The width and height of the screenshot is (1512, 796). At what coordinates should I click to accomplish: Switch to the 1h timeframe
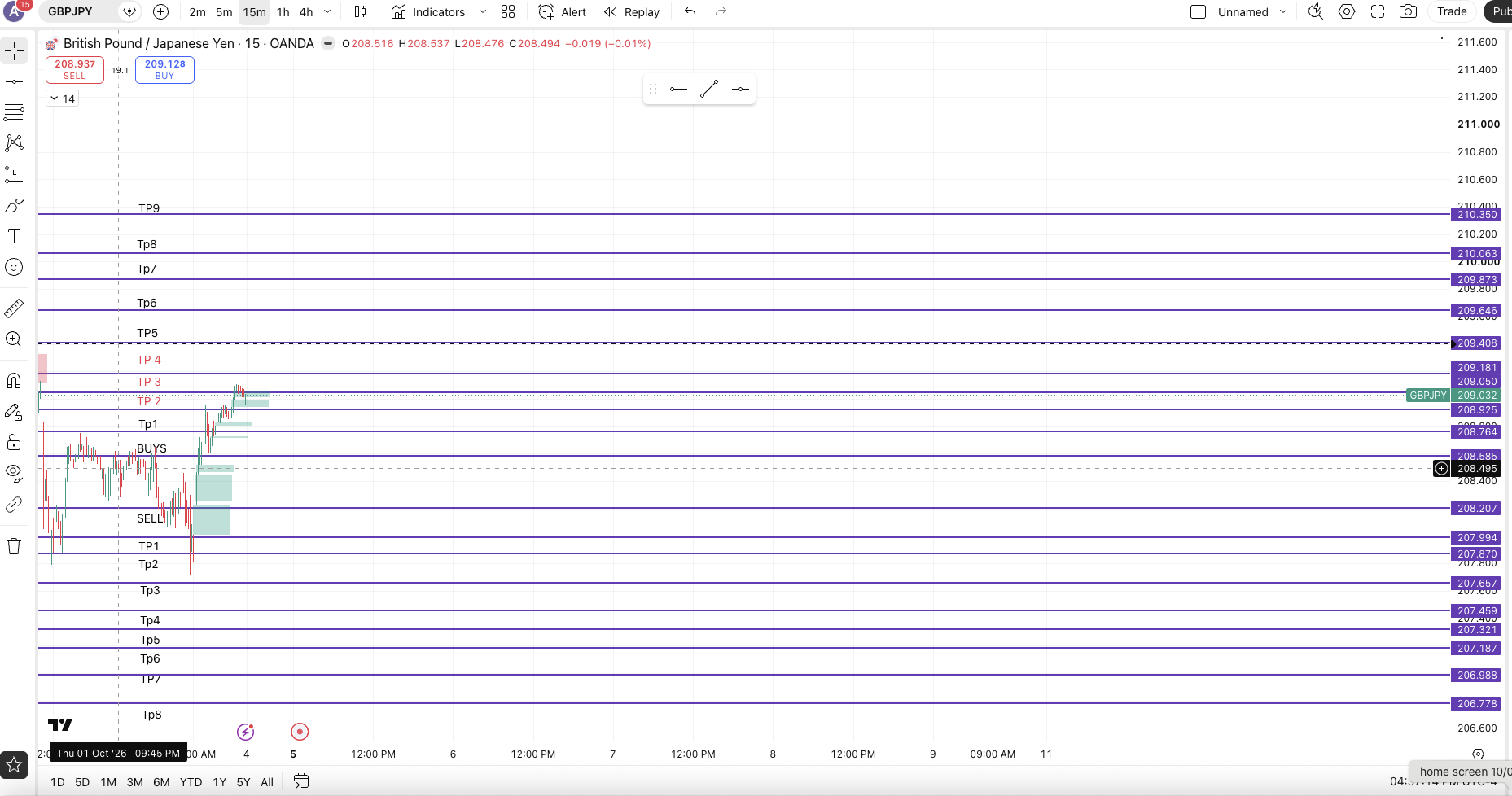point(283,12)
